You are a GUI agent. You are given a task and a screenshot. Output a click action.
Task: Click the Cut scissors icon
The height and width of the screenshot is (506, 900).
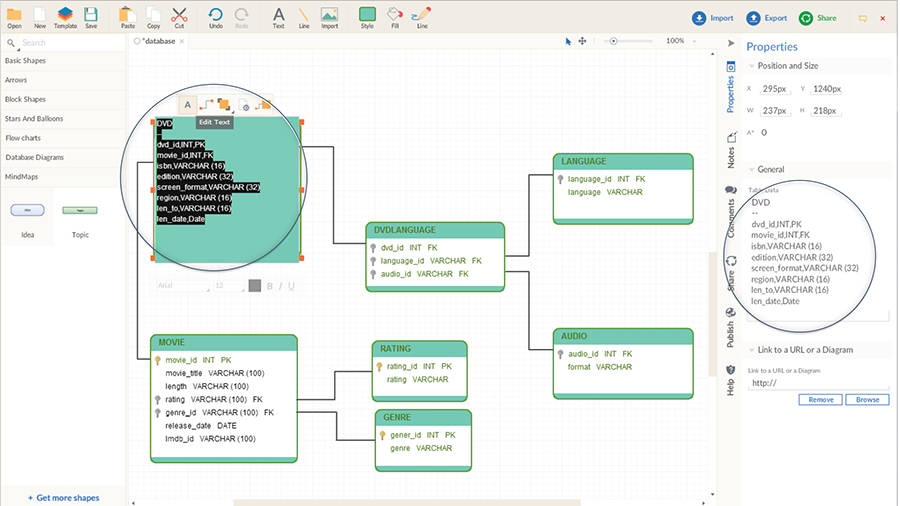179,15
